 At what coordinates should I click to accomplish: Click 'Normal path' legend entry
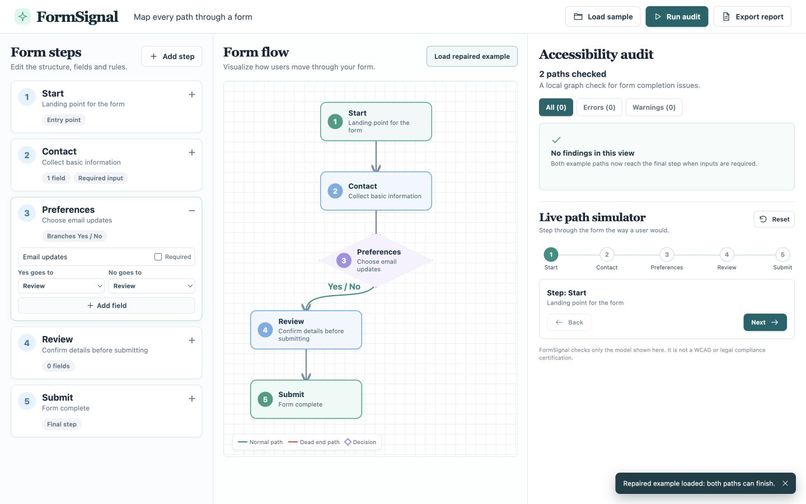260,442
